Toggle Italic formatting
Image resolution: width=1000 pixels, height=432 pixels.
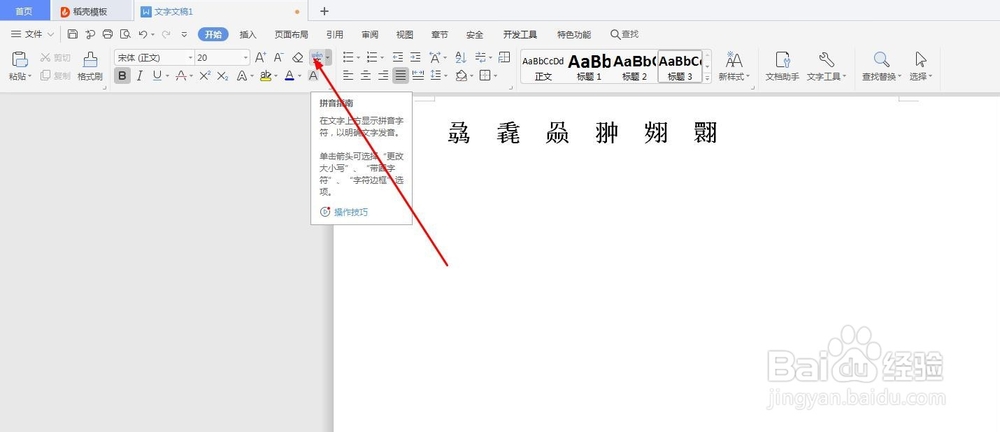click(x=140, y=76)
